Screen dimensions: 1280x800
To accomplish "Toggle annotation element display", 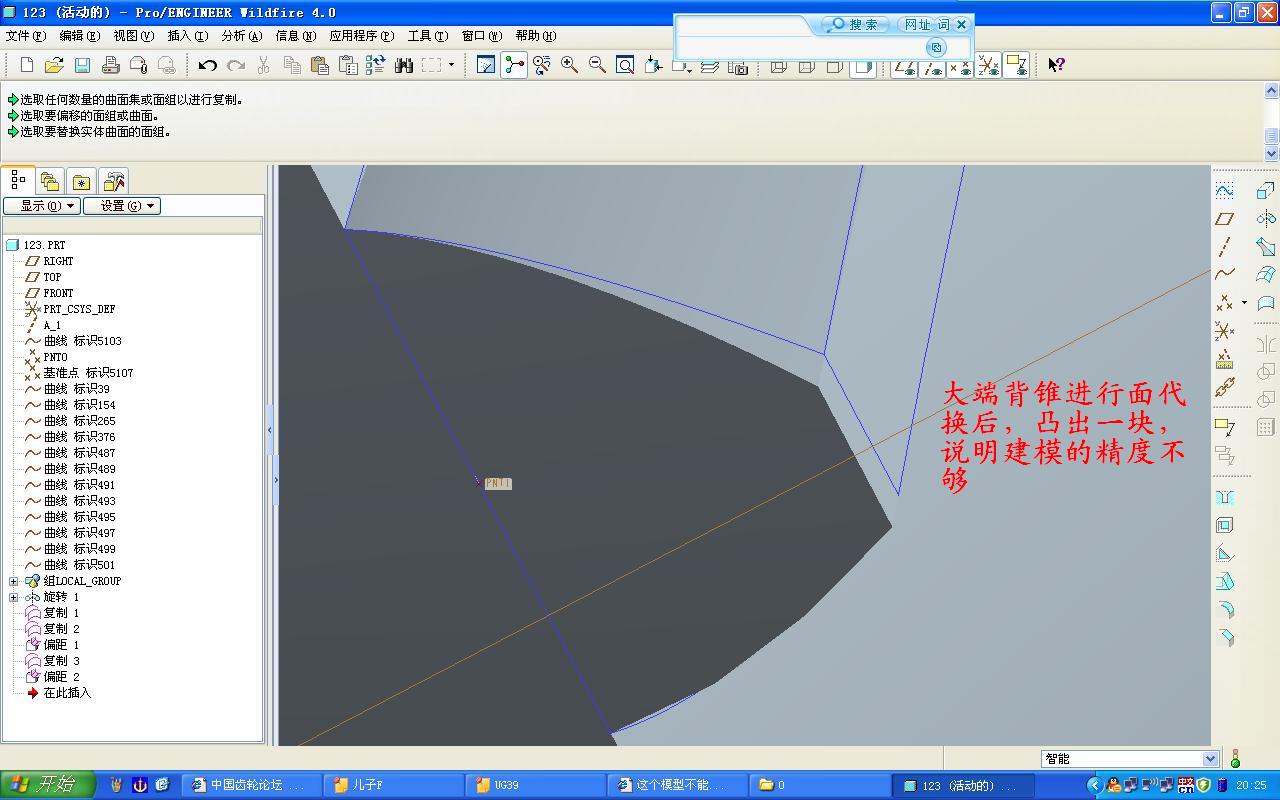I will pos(1016,65).
